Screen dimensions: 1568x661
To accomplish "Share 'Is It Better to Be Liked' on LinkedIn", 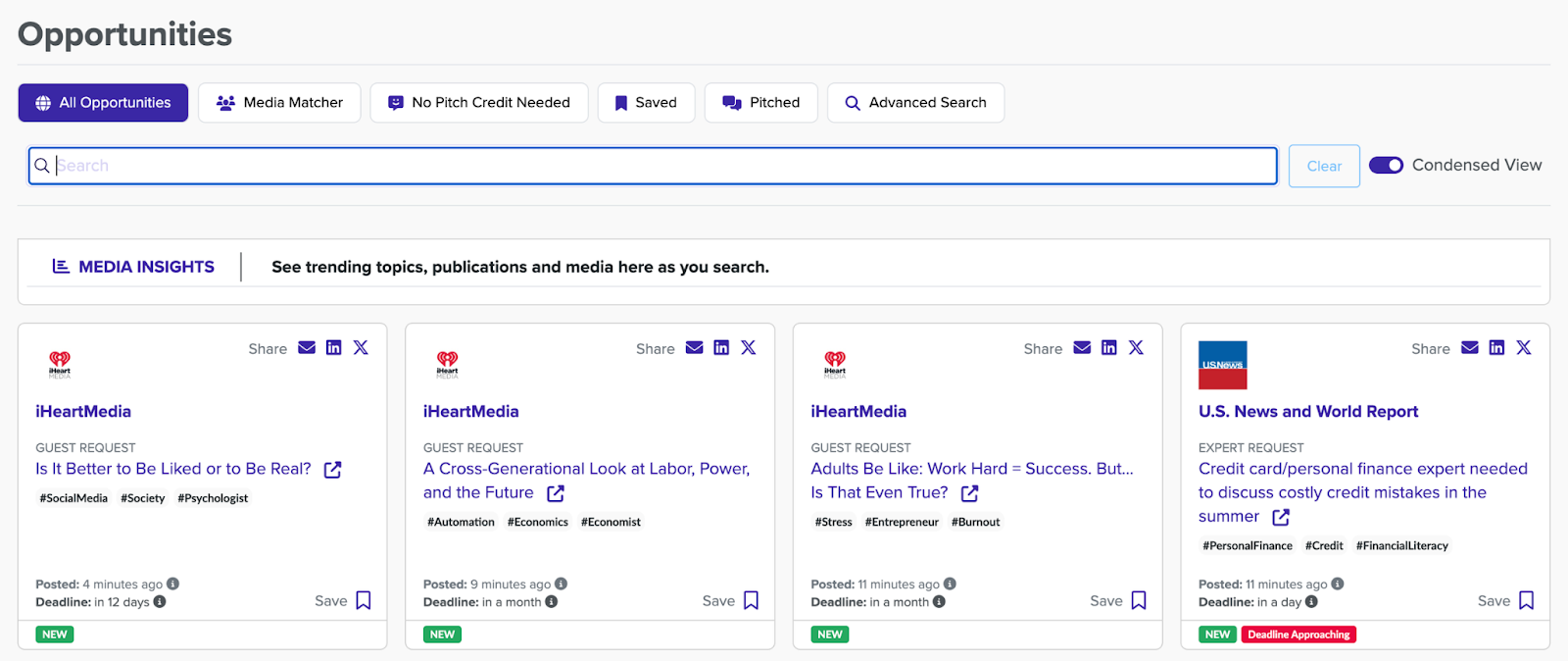I will [x=334, y=348].
